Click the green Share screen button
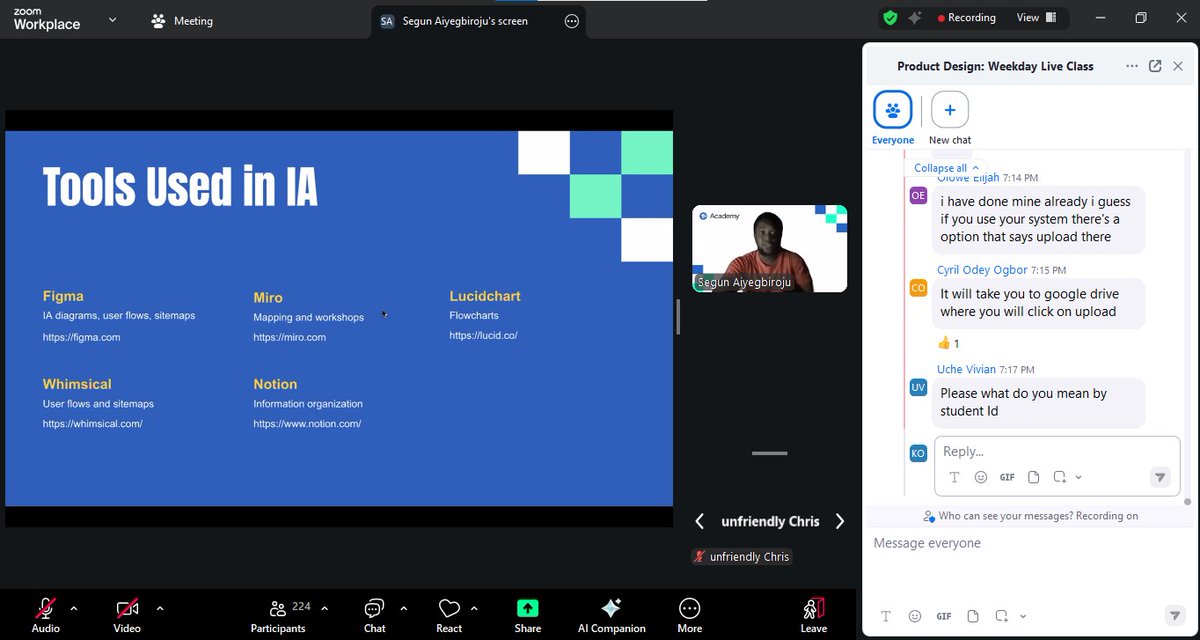 click(528, 614)
